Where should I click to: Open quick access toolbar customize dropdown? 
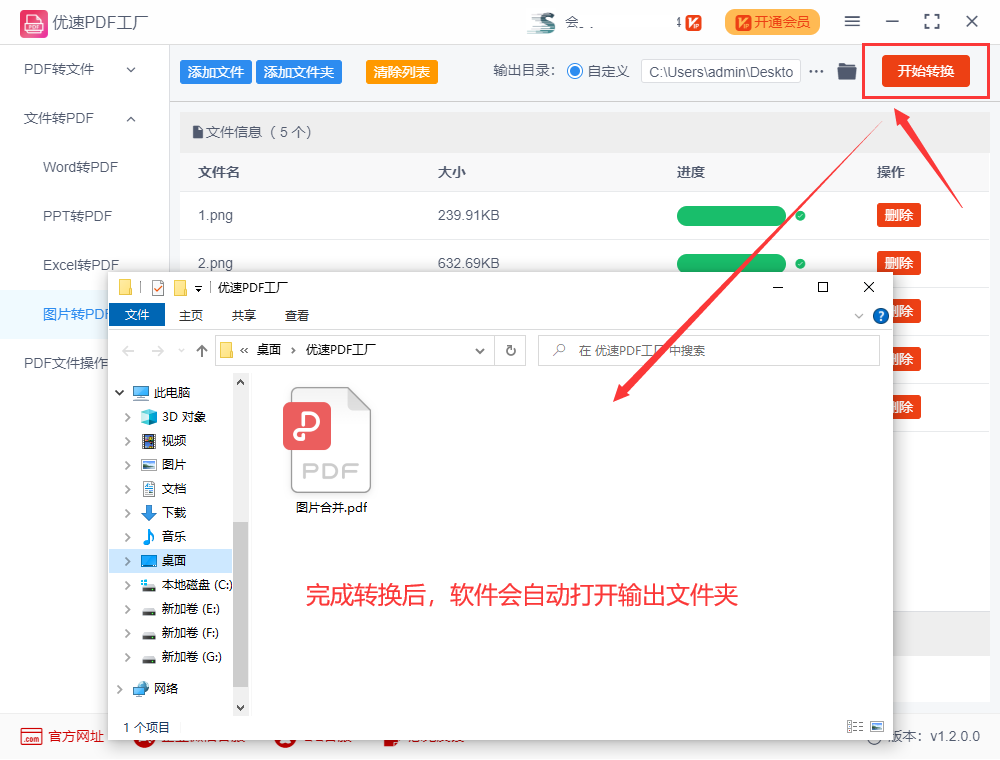(198, 289)
